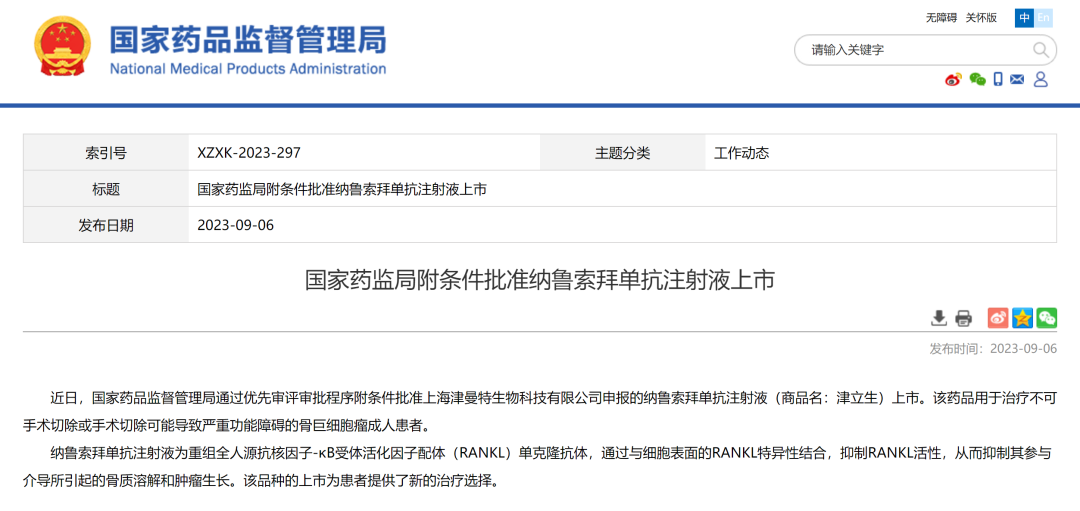Switch language to 中 (Chinese)
This screenshot has width=1080, height=511.
click(x=1024, y=18)
